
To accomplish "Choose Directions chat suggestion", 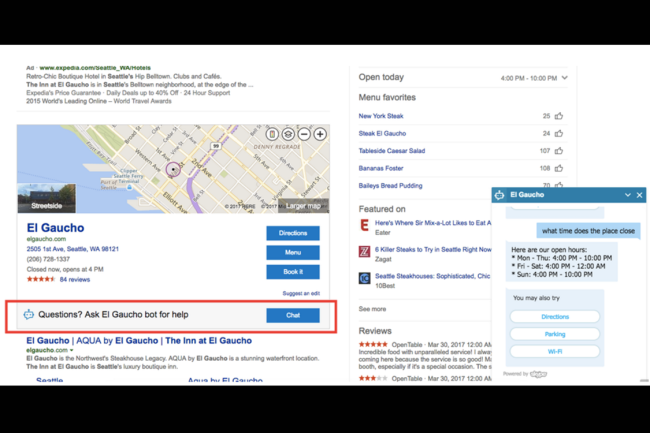I will 555,317.
